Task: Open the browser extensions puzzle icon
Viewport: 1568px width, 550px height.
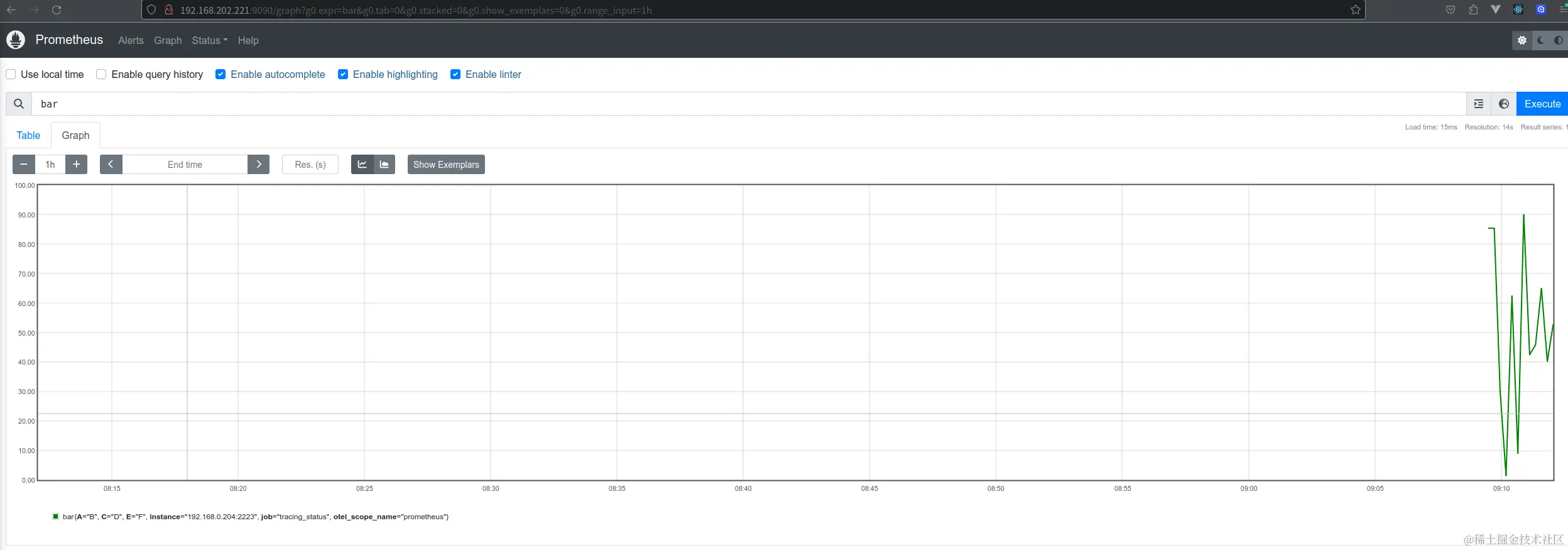Action: pyautogui.click(x=1473, y=9)
